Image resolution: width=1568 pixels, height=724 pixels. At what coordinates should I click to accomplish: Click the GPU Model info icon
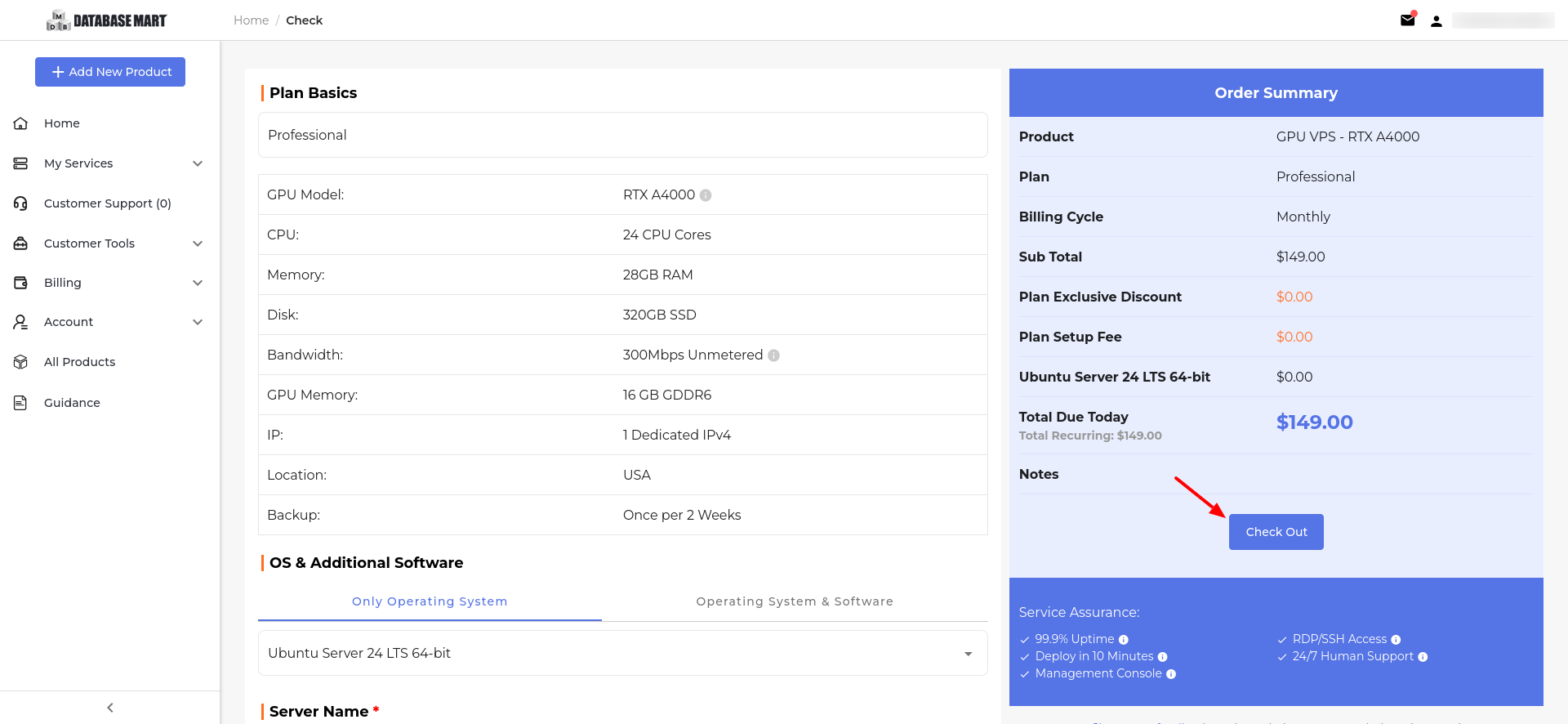706,195
